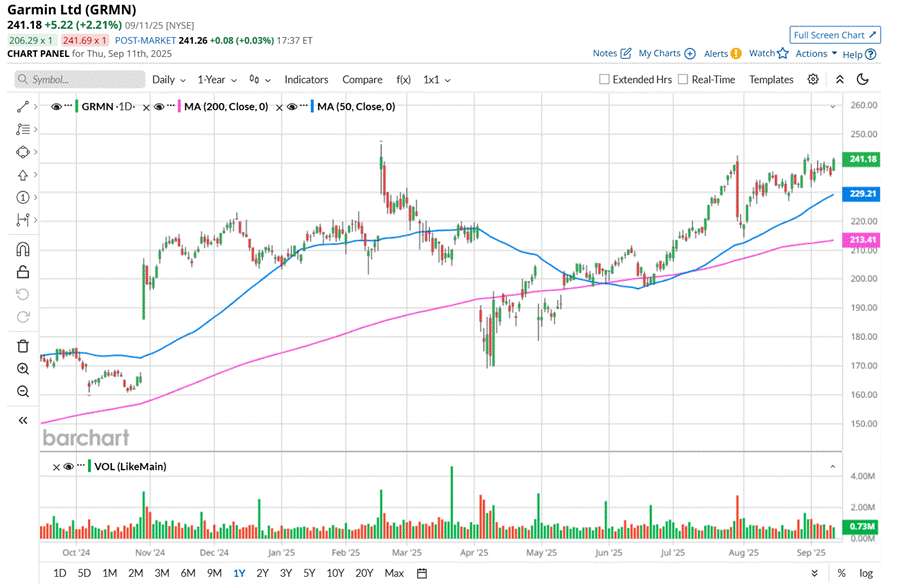Remove the MA 200 indicator
The image size is (903, 587).
point(146,107)
